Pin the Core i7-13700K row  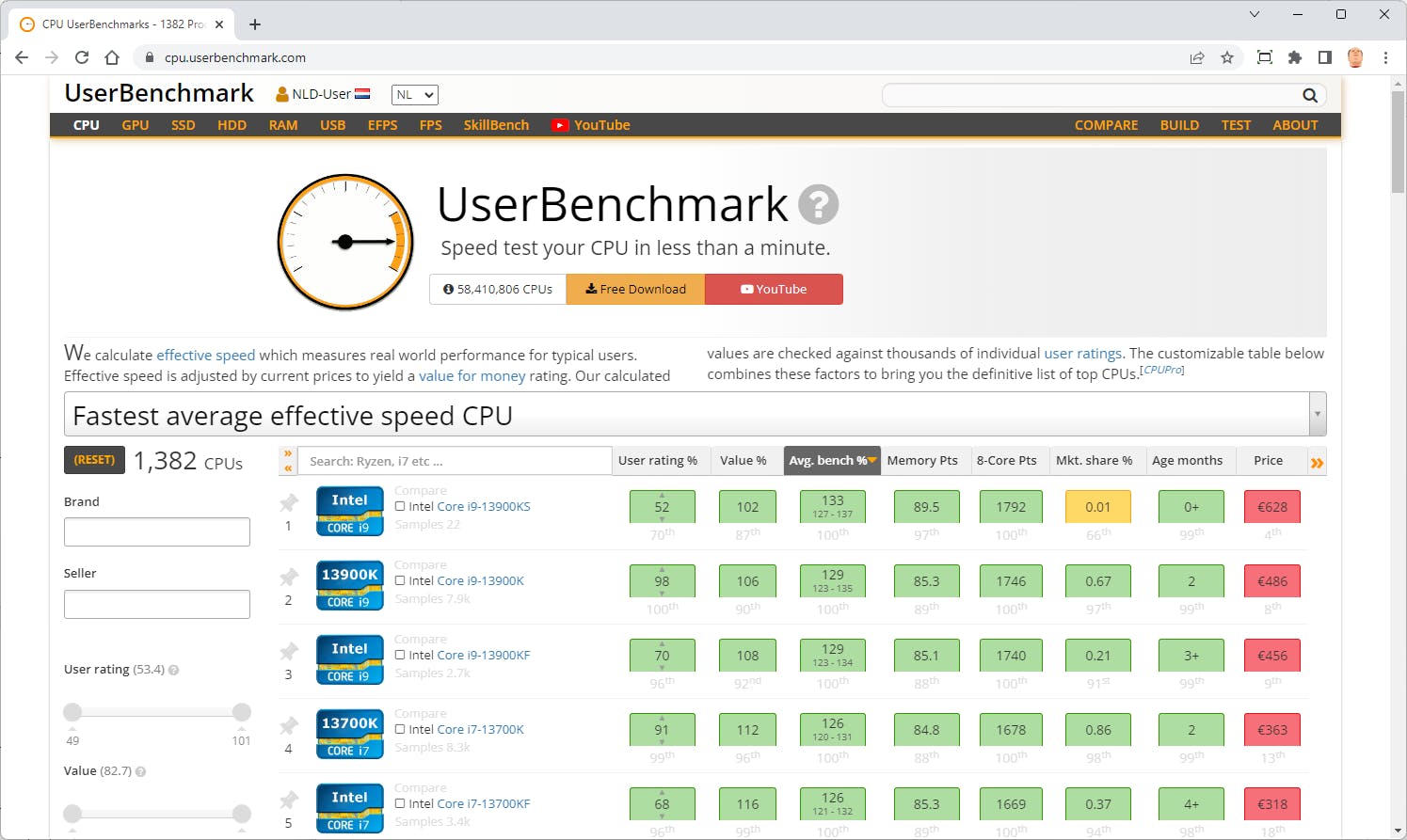pyautogui.click(x=289, y=726)
